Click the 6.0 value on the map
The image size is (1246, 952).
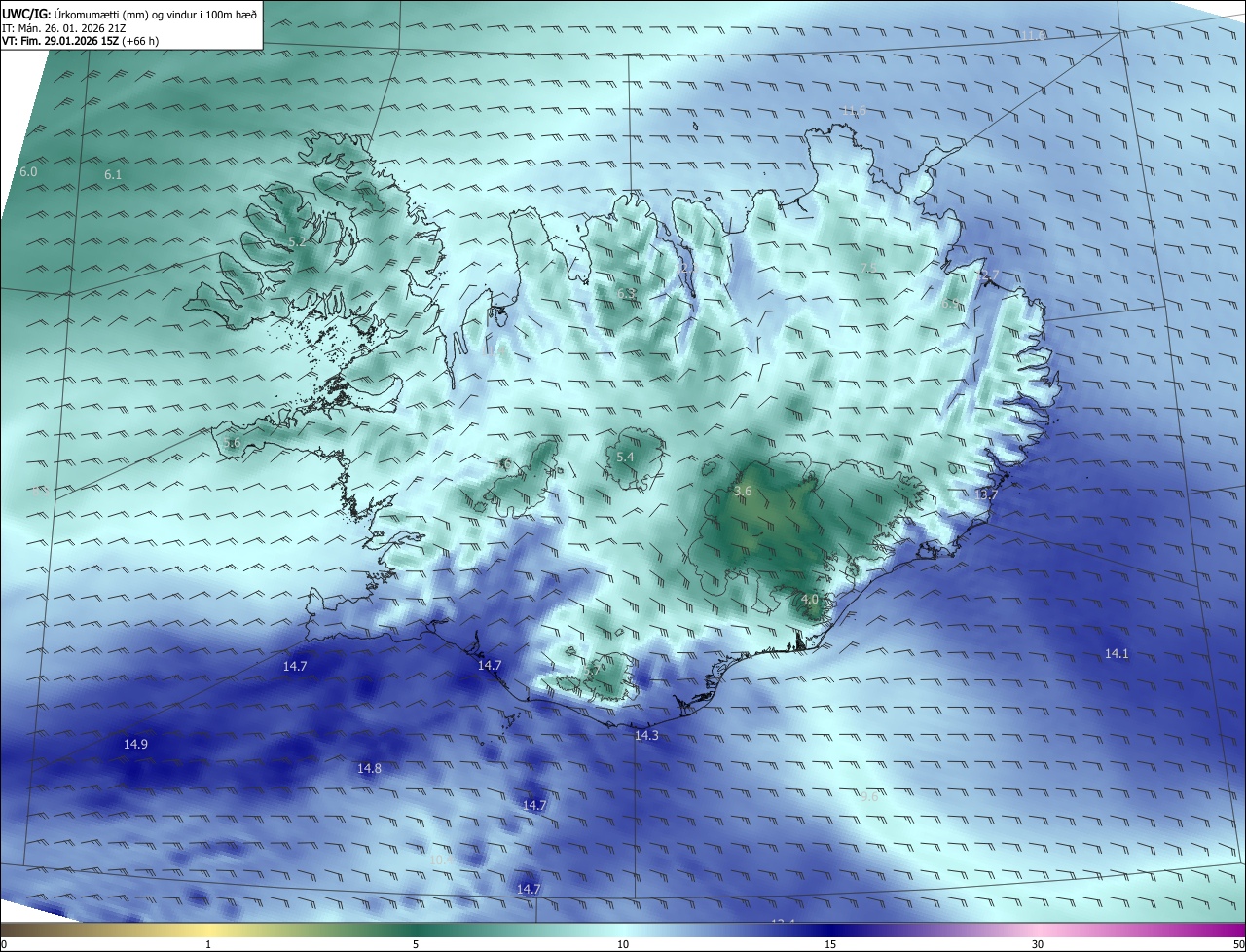click(x=28, y=172)
